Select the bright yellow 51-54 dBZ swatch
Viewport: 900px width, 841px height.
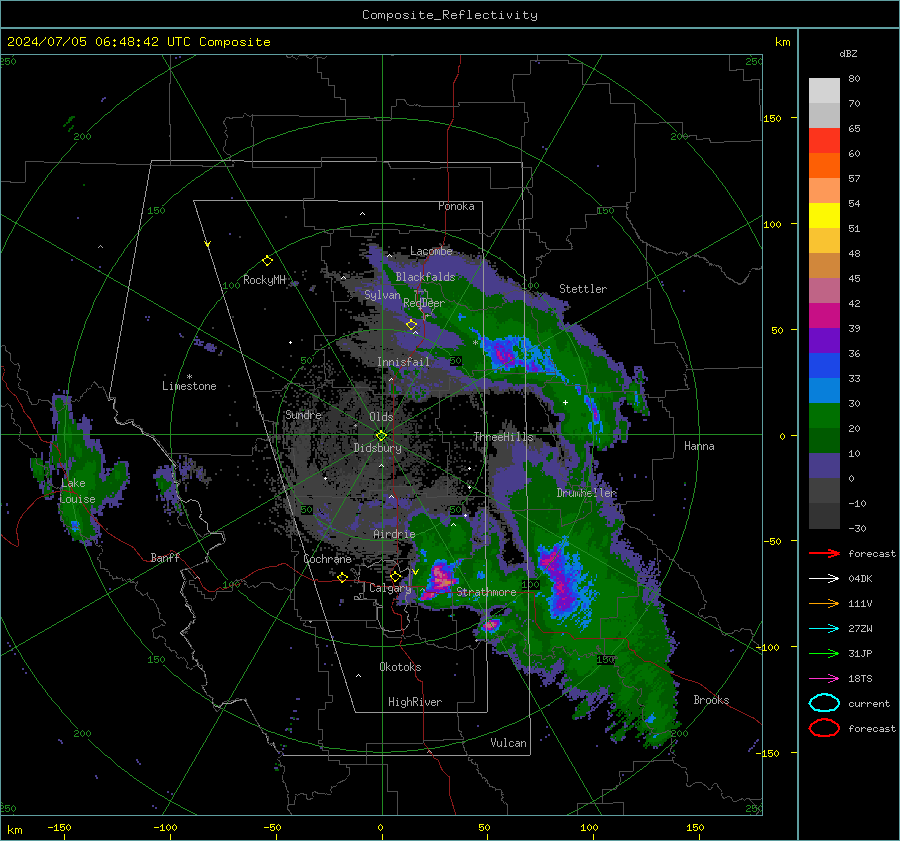coord(824,216)
